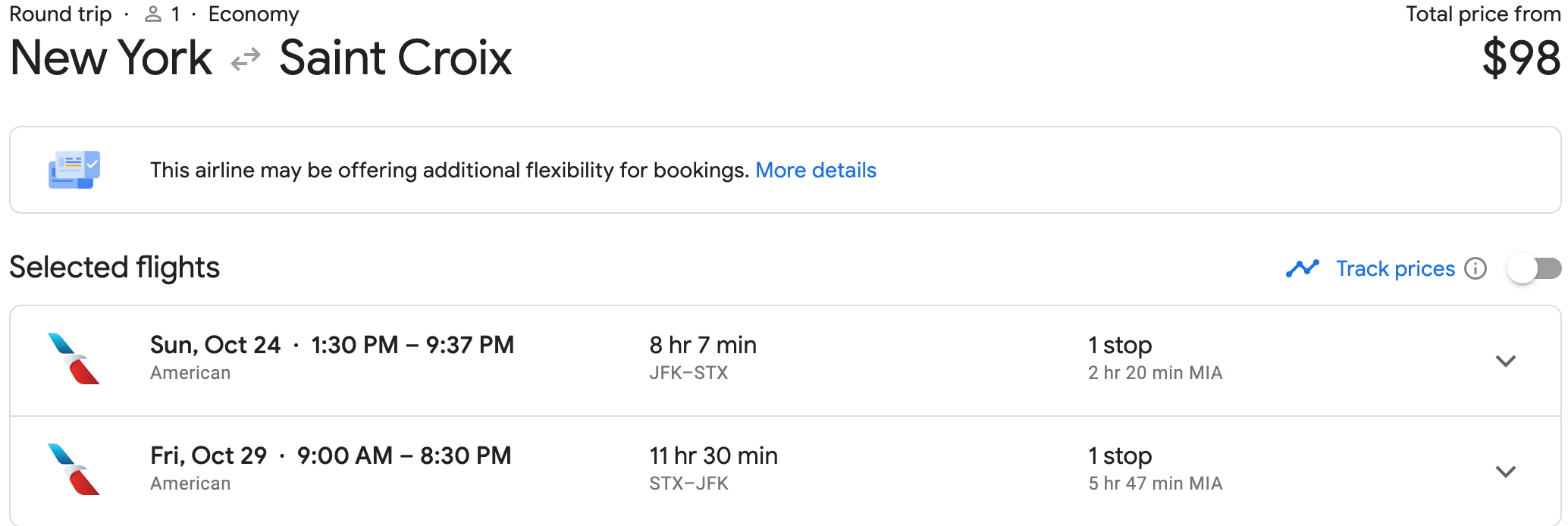Click the Track prices info icon
This screenshot has height=526, width=1568.
[x=1475, y=268]
